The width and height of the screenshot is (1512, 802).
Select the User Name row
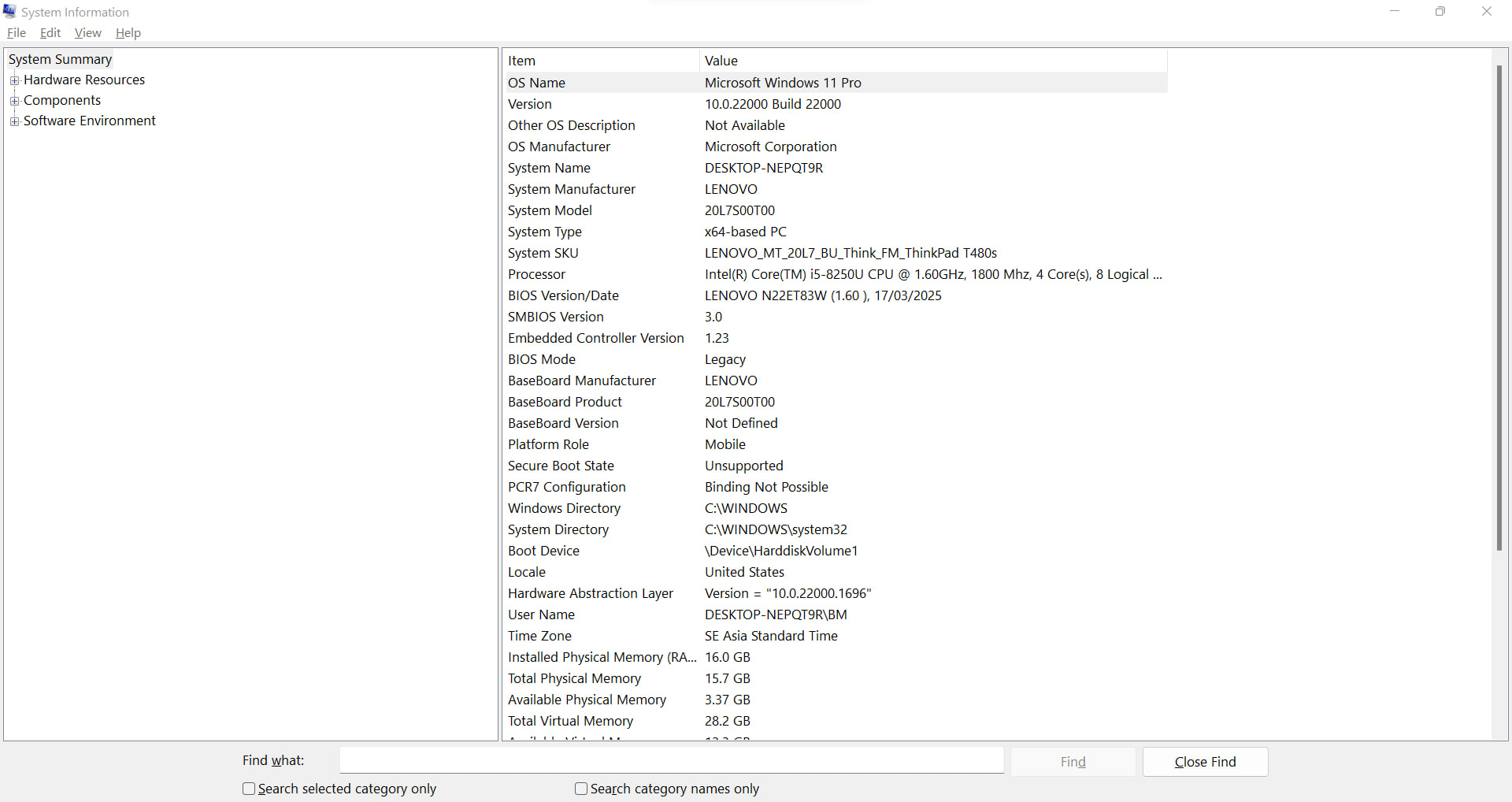(836, 614)
